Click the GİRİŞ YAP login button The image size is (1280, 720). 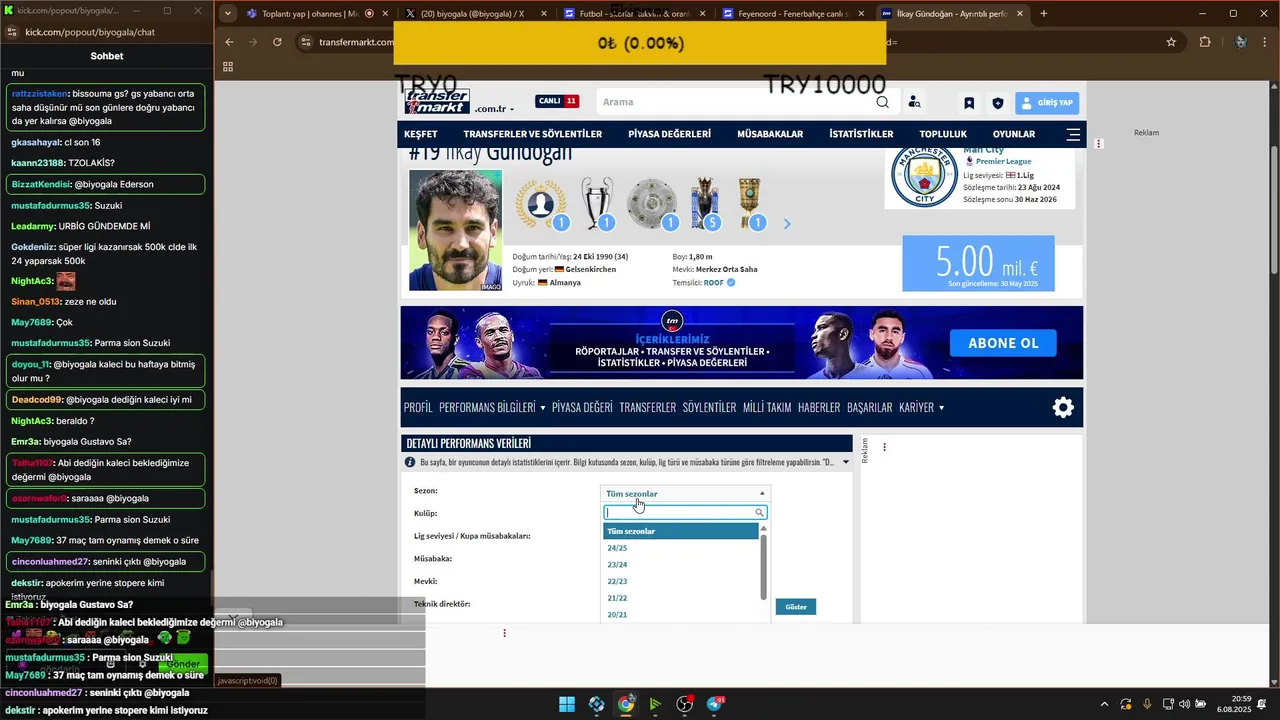pyautogui.click(x=1047, y=103)
